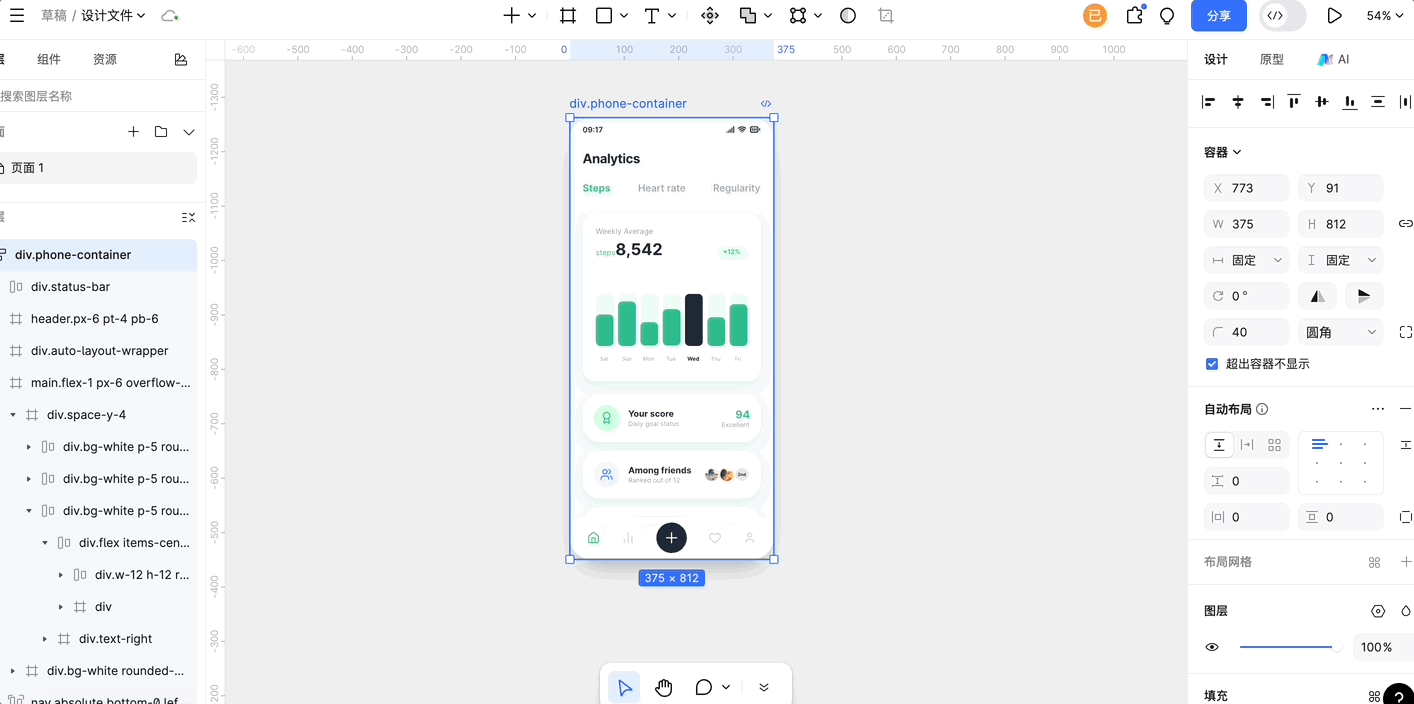Select the Comment tool
The height and width of the screenshot is (704, 1414).
pos(704,687)
